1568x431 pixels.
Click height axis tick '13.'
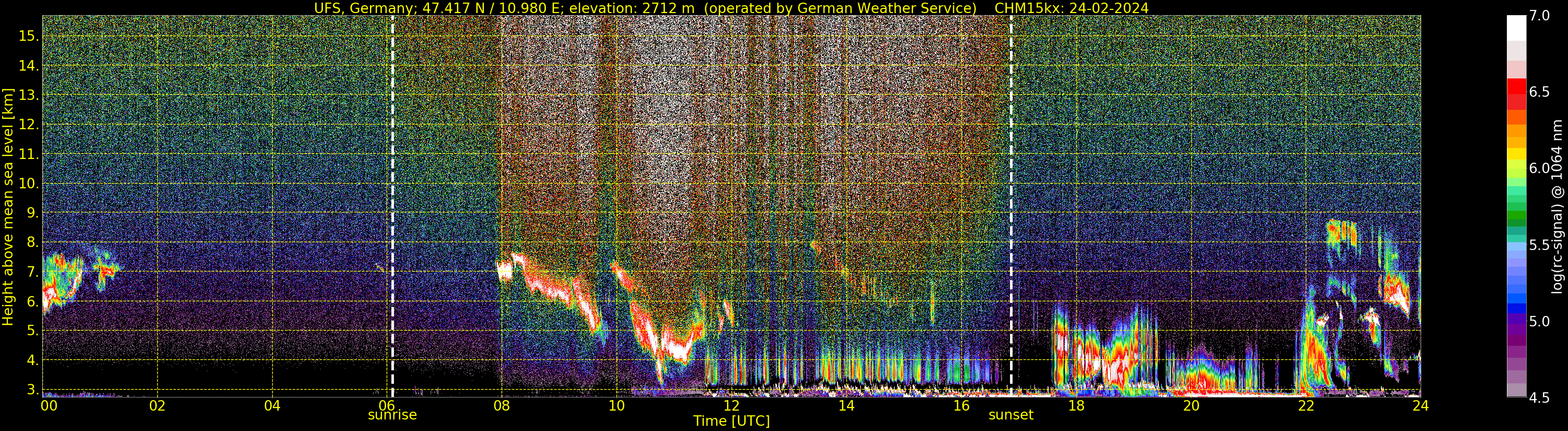pos(28,95)
